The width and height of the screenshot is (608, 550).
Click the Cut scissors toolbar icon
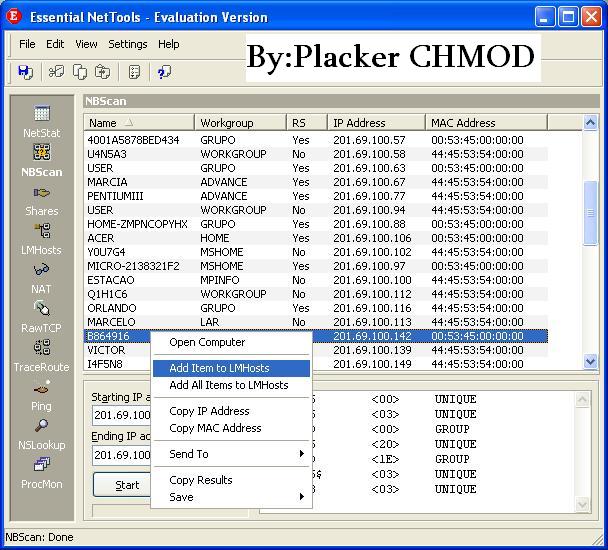pos(56,72)
